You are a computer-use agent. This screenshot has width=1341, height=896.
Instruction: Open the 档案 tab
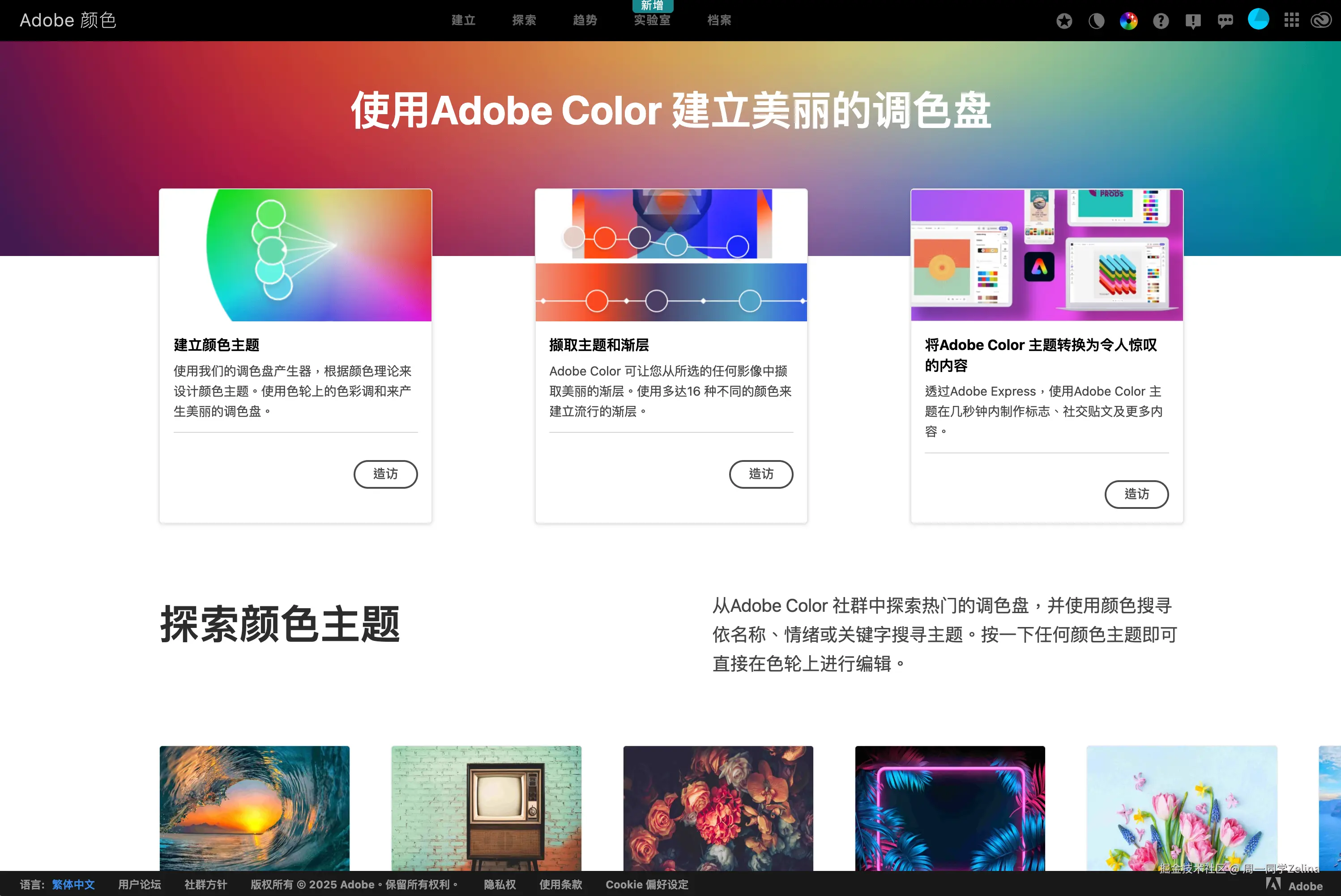click(719, 20)
